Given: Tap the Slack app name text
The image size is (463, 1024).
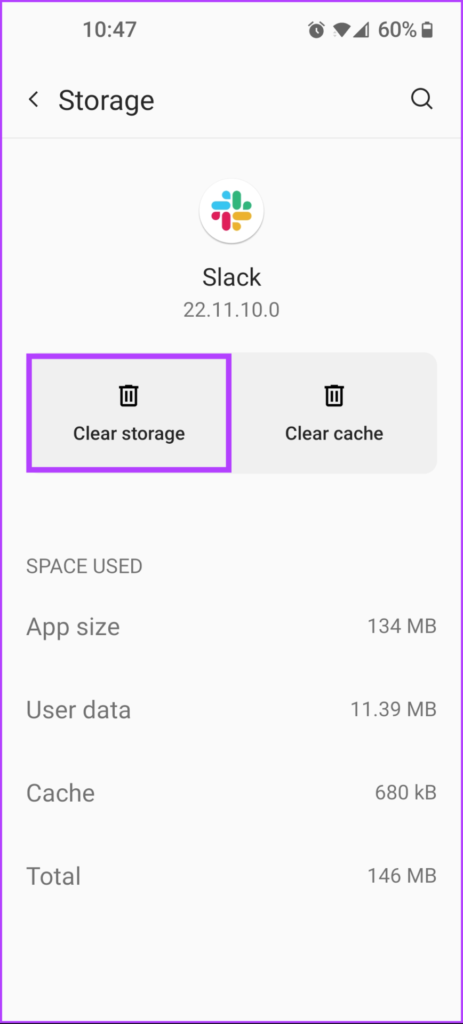Looking at the screenshot, I should click(x=231, y=277).
